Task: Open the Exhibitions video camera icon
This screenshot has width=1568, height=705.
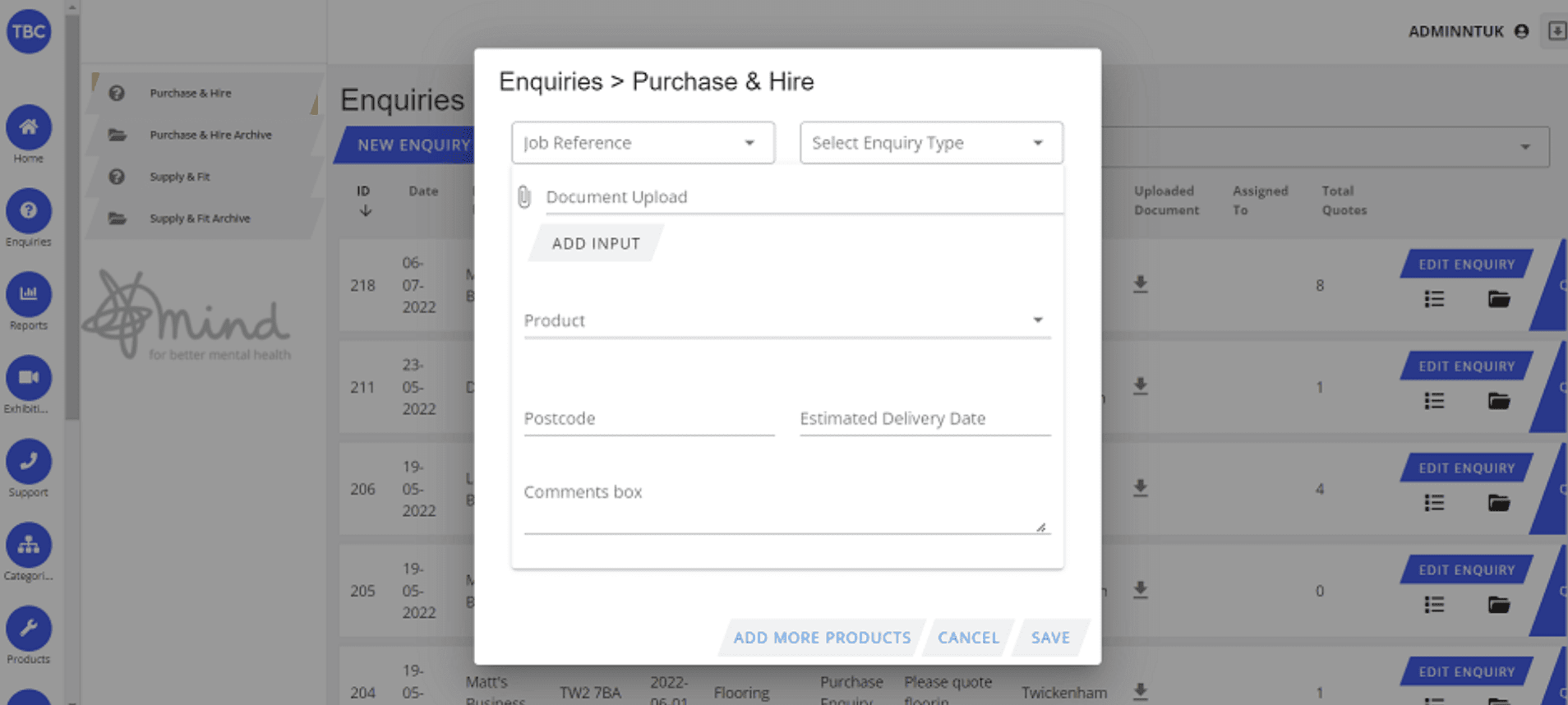Action: (x=29, y=378)
